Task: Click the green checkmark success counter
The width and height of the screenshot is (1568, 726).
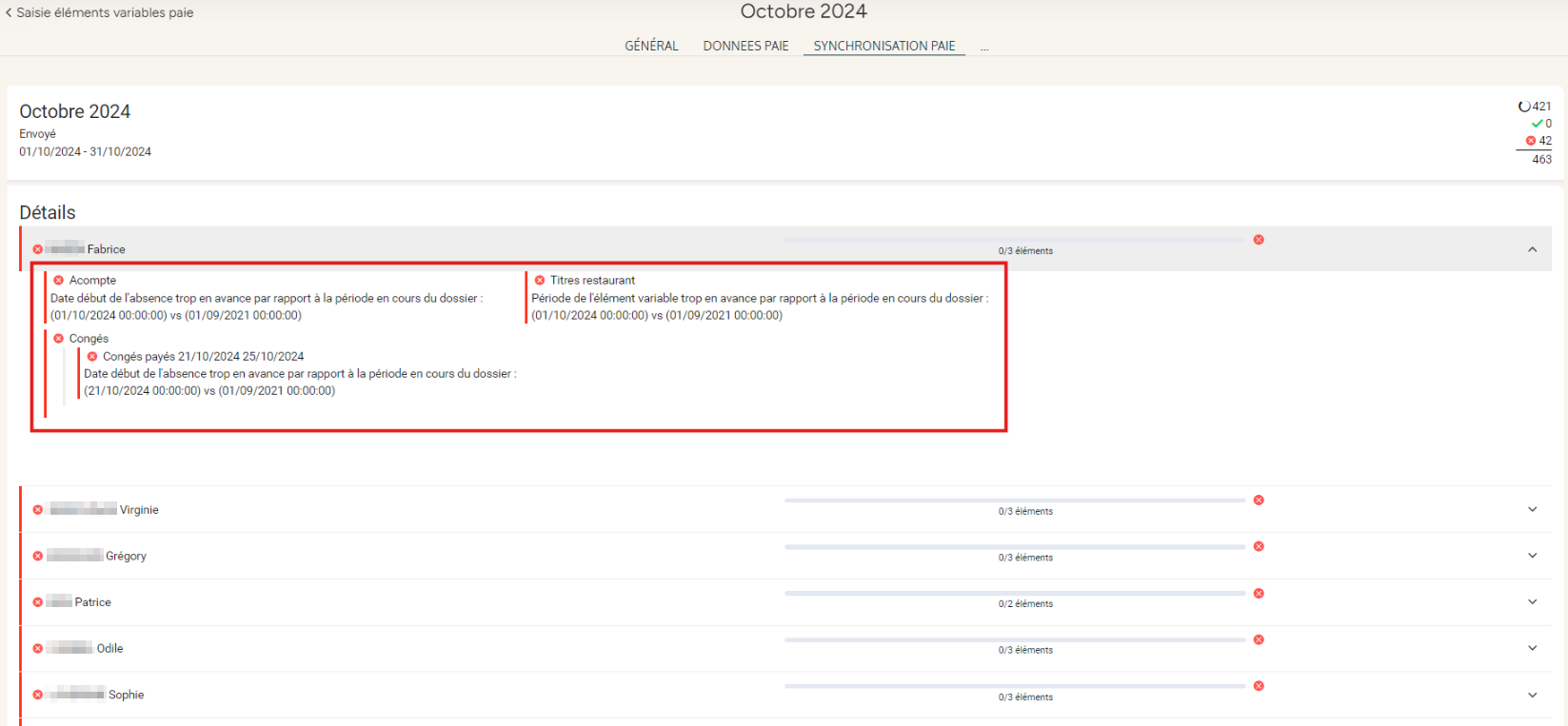Action: point(1537,124)
